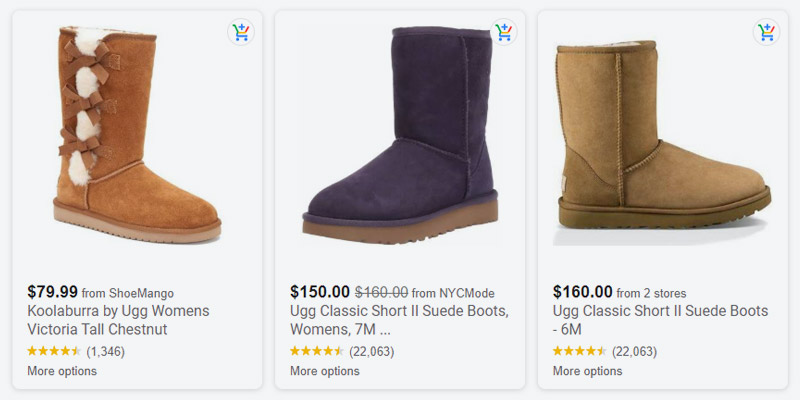Open the Koolaburra by Ugg Womens Victoria Tall title
Screen dimensions: 800x400
coord(118,320)
